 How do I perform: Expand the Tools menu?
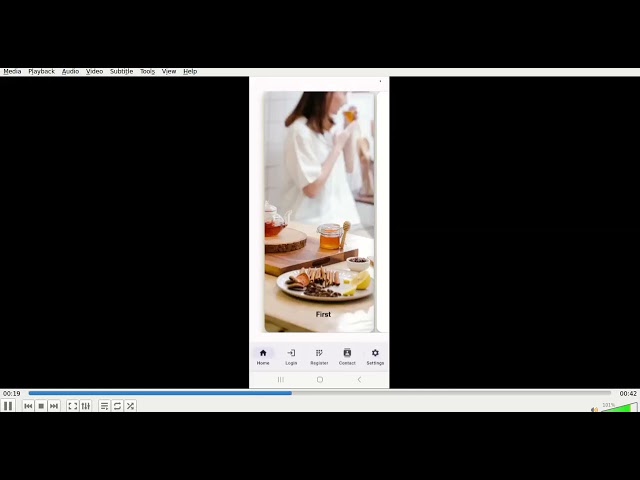pyautogui.click(x=147, y=72)
